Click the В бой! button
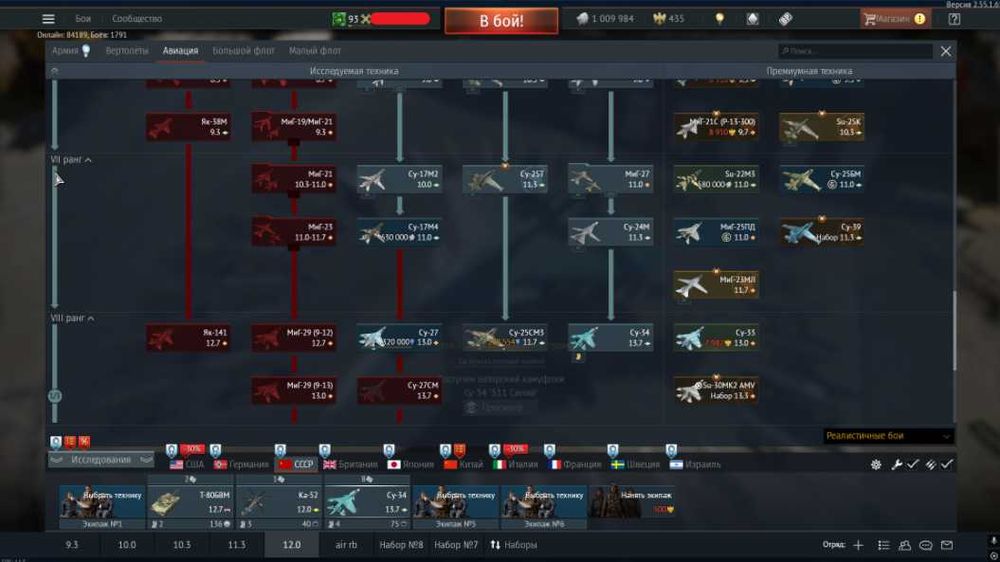1000x562 pixels. 501,20
